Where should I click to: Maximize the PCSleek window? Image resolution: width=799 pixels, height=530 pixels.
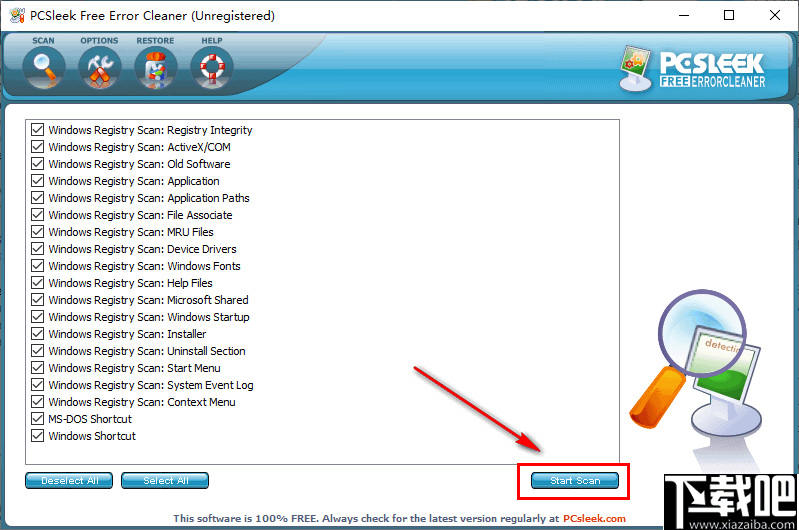729,15
